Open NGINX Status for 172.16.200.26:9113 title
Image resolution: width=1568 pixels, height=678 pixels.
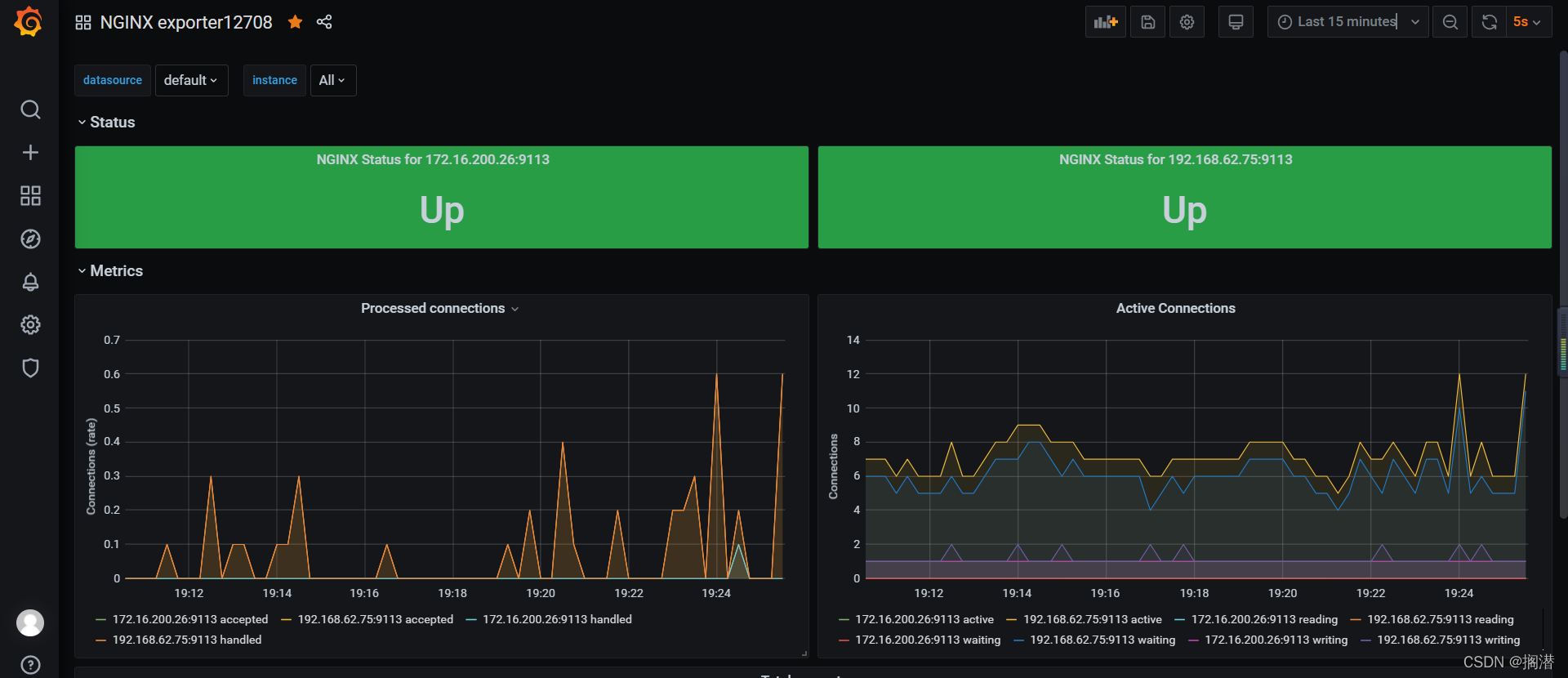coord(433,159)
